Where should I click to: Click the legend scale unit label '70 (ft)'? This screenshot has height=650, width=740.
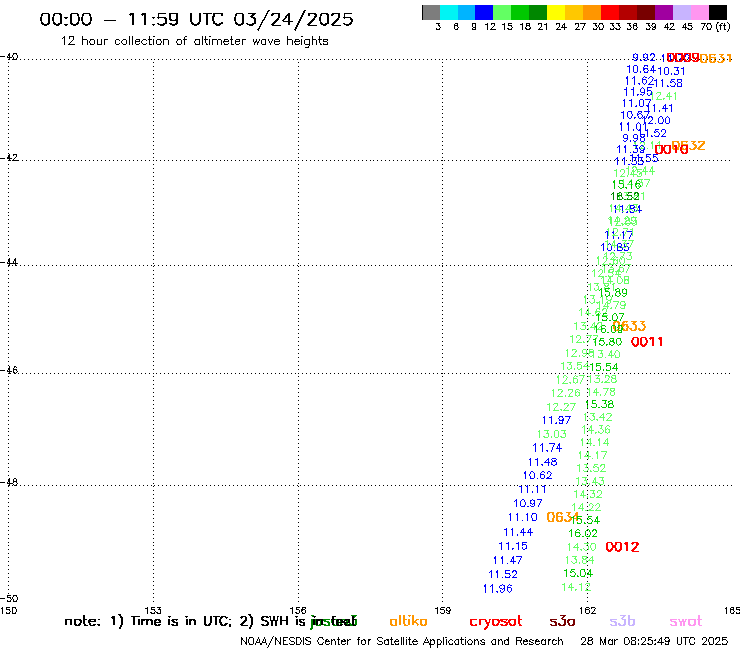(715, 27)
